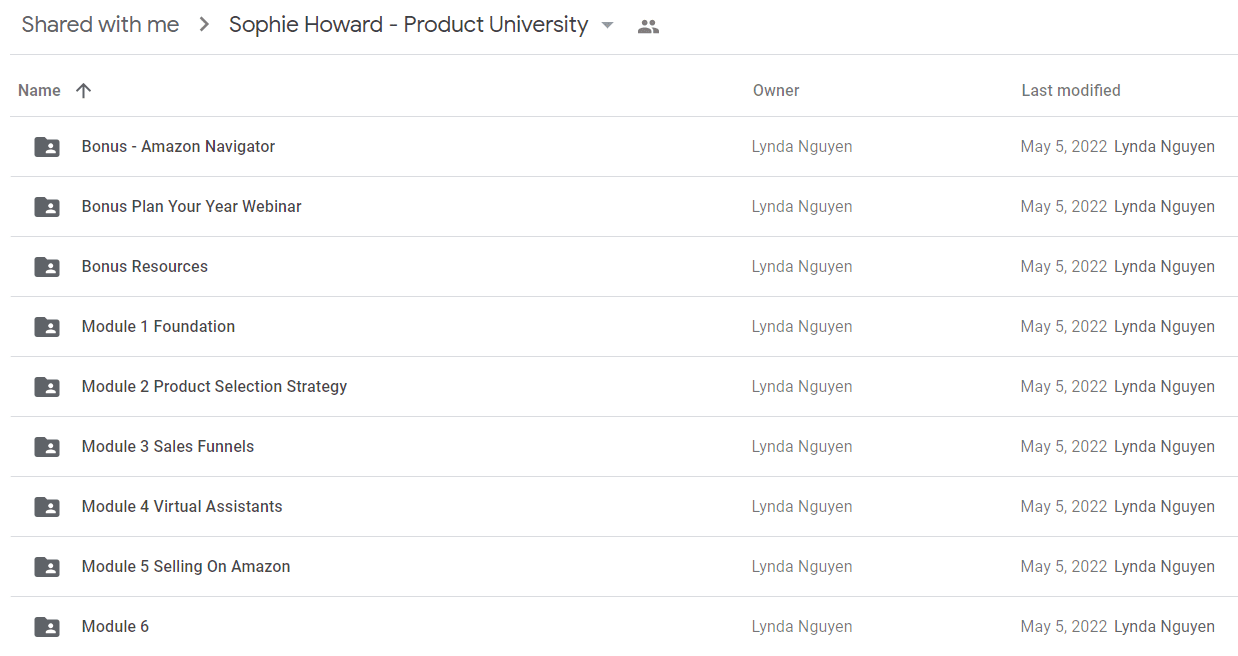This screenshot has height=656, width=1238.
Task: Click the May 5, 2022 date in Module 4 Virtual Assistants row
Action: [x=1064, y=507]
